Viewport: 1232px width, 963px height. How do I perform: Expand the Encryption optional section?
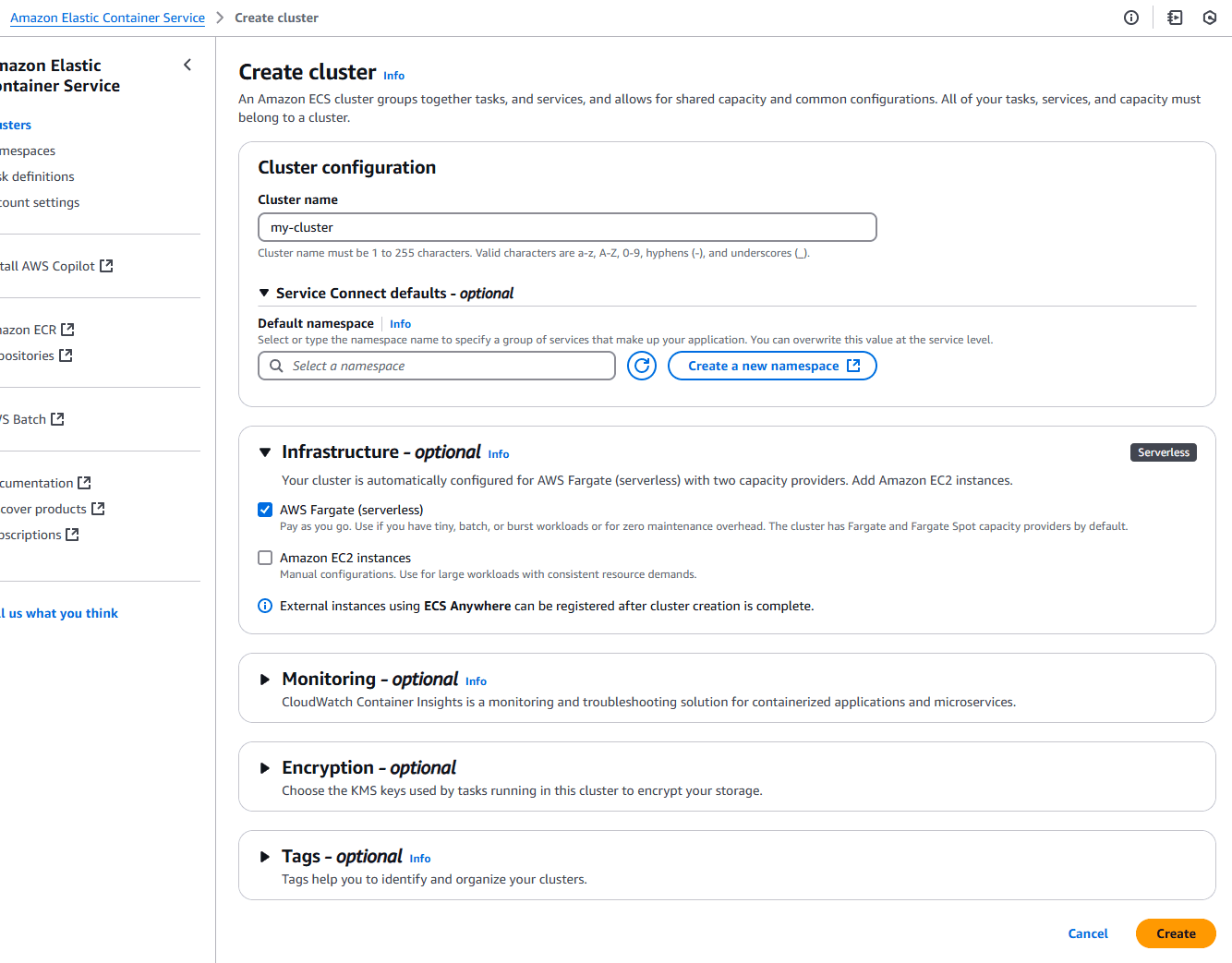(265, 768)
